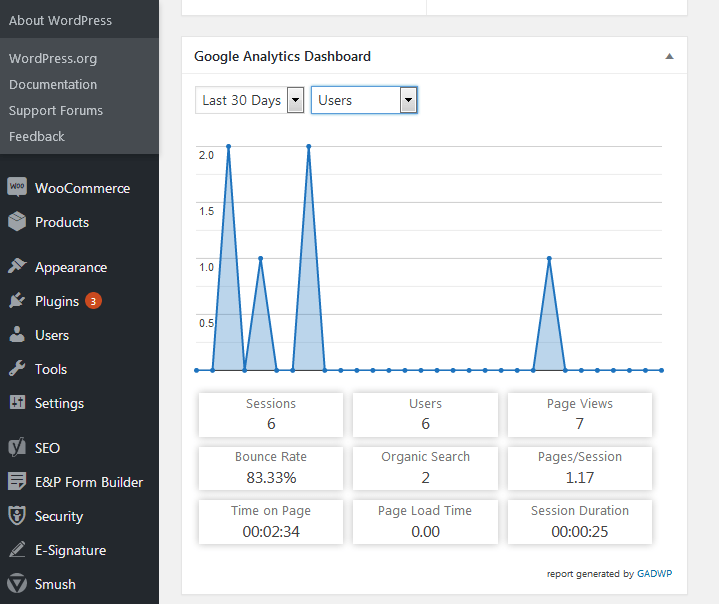Click the Users person icon
This screenshot has height=604, width=719.
coord(17,335)
